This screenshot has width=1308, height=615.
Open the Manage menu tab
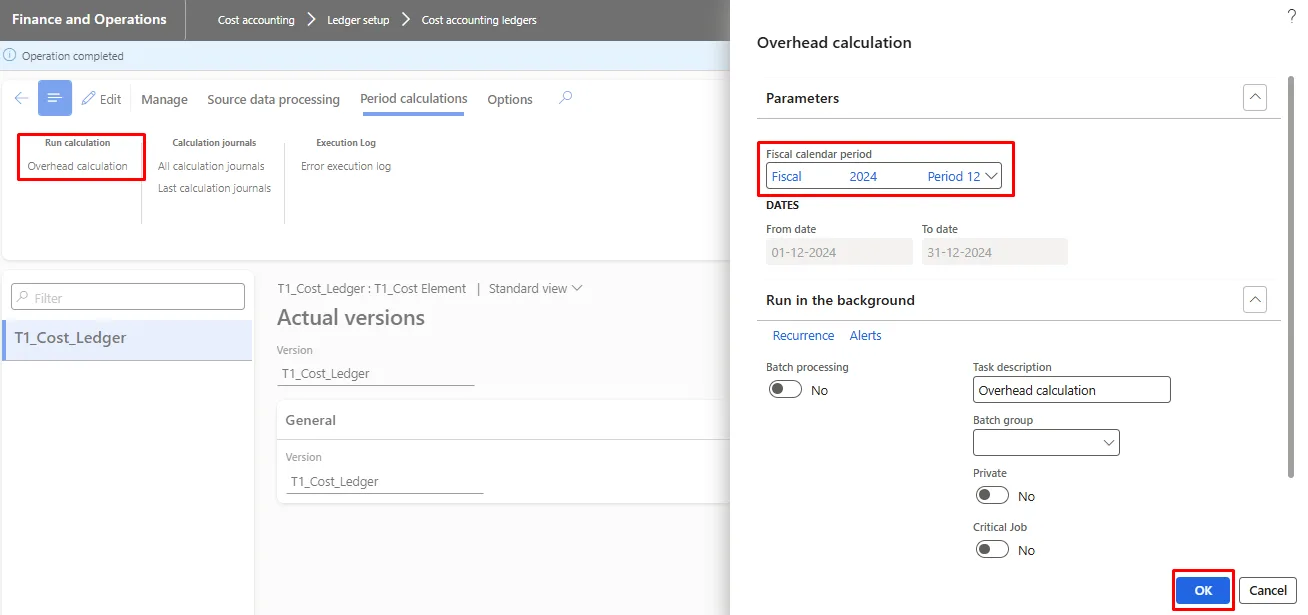tap(164, 99)
